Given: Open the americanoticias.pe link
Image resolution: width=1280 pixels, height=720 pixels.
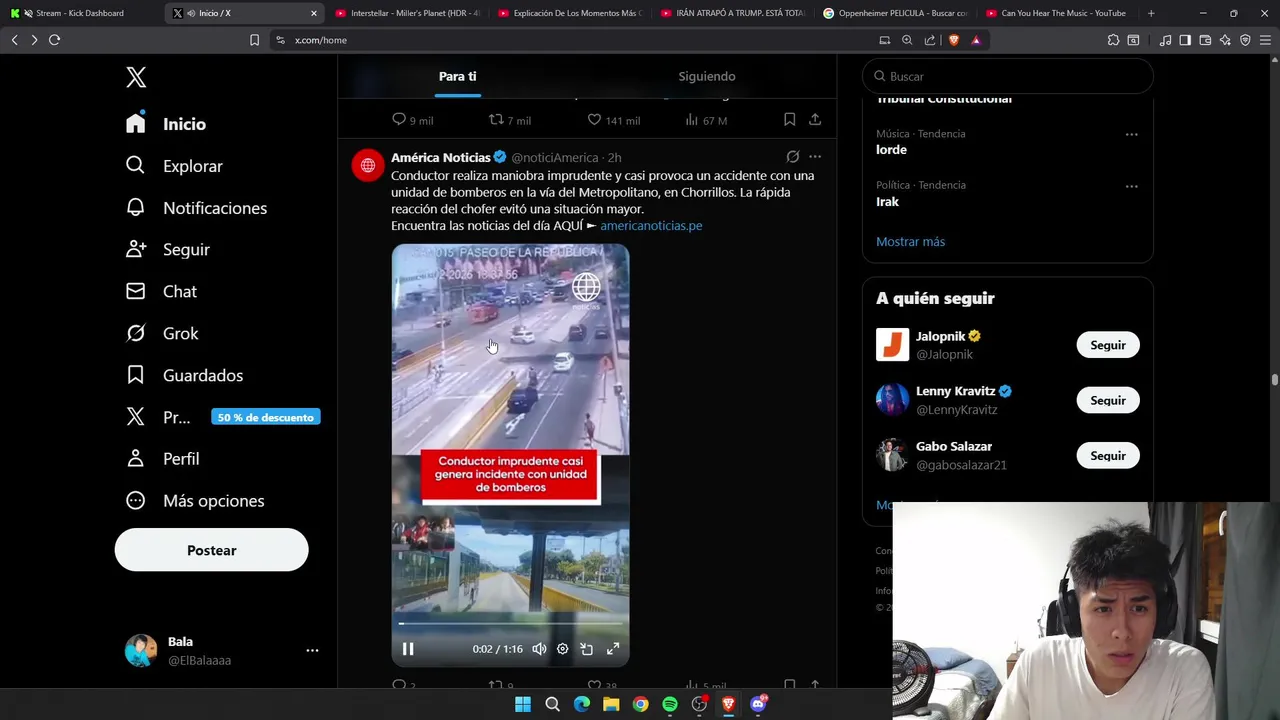Looking at the screenshot, I should [x=651, y=226].
